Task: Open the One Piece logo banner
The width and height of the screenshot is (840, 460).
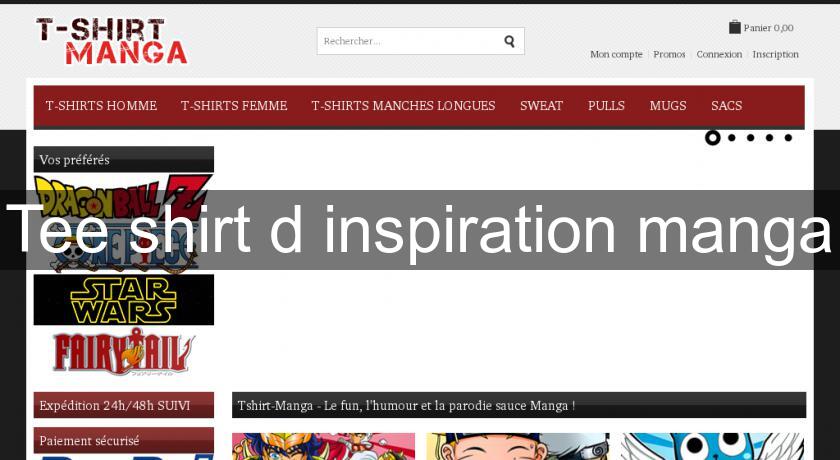Action: (x=123, y=249)
